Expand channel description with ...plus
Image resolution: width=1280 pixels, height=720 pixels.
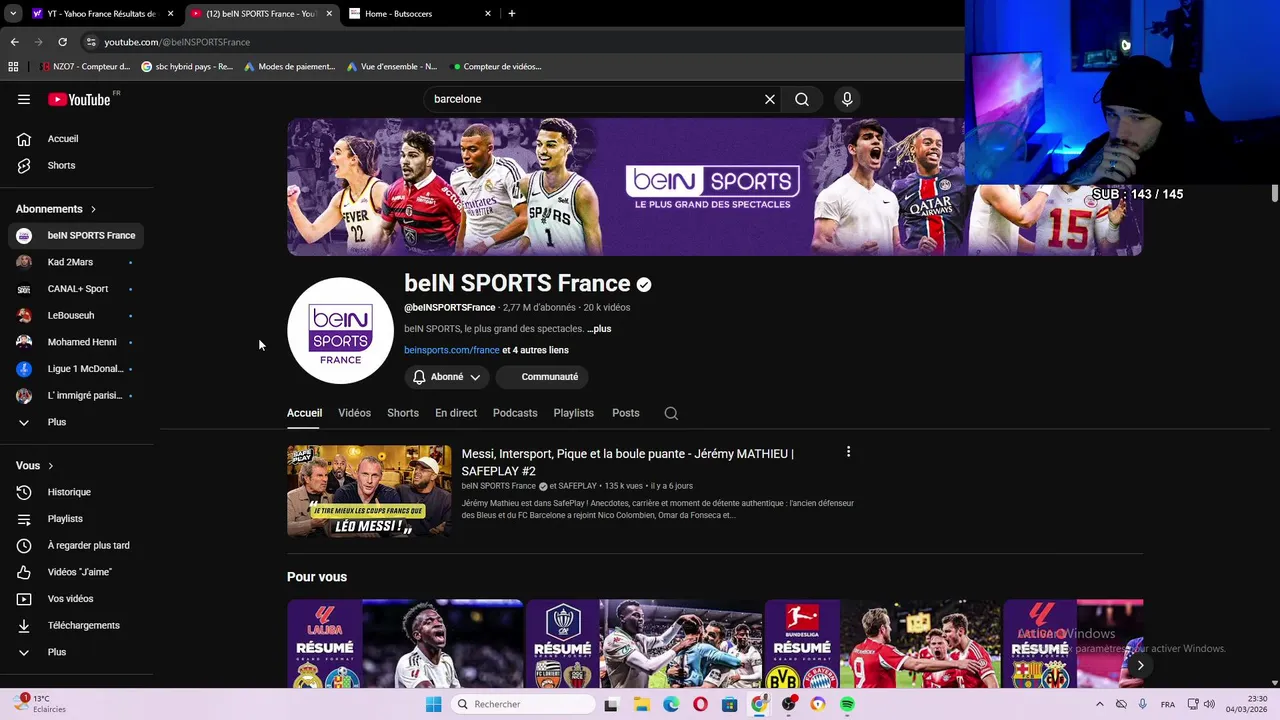pyautogui.click(x=599, y=329)
